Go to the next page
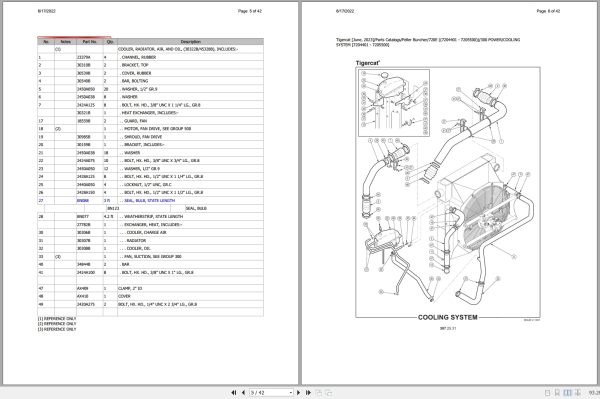600x399 pixels. (298, 392)
